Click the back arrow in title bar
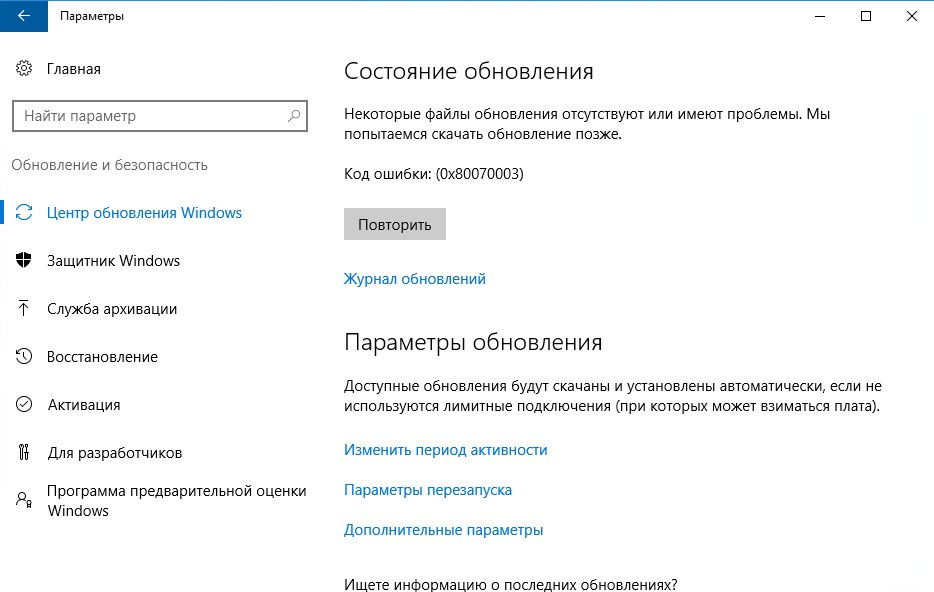Screen dimensions: 934x592 (x=23, y=16)
